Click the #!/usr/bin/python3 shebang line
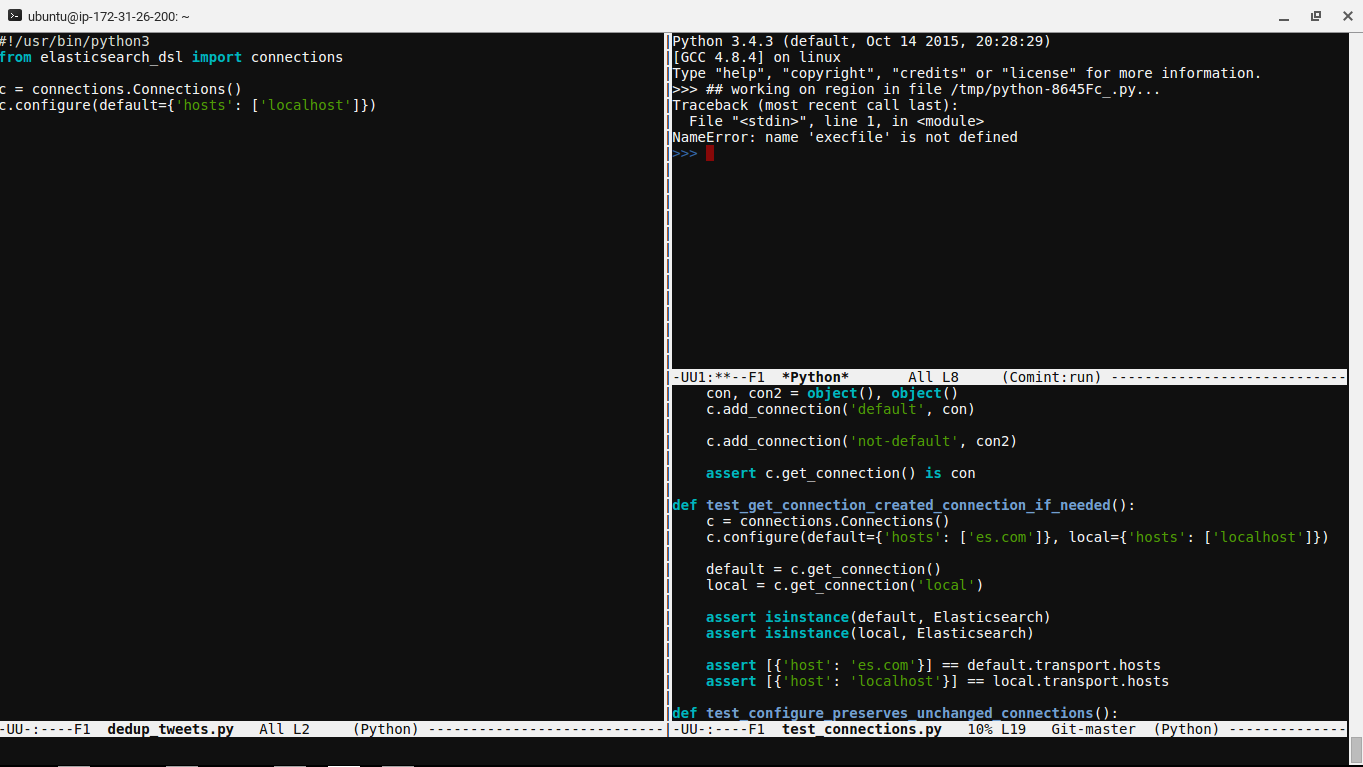The height and width of the screenshot is (767, 1363). point(75,41)
